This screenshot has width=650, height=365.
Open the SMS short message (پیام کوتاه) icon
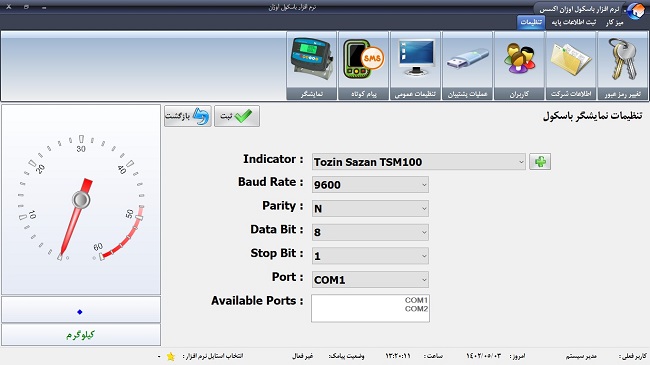364,66
